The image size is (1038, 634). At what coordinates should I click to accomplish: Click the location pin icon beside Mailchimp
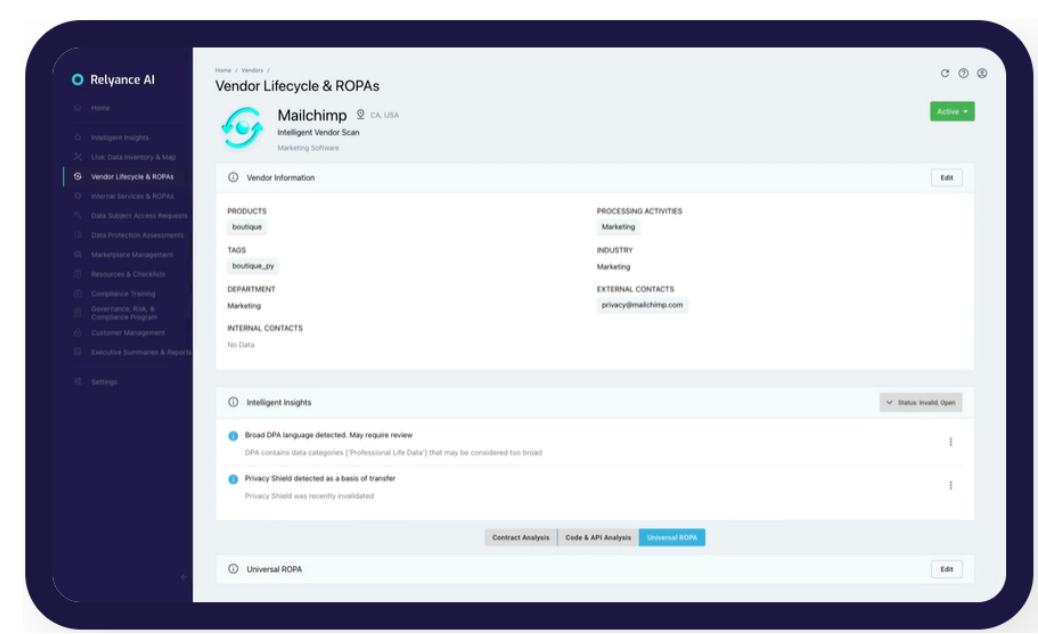pyautogui.click(x=360, y=115)
